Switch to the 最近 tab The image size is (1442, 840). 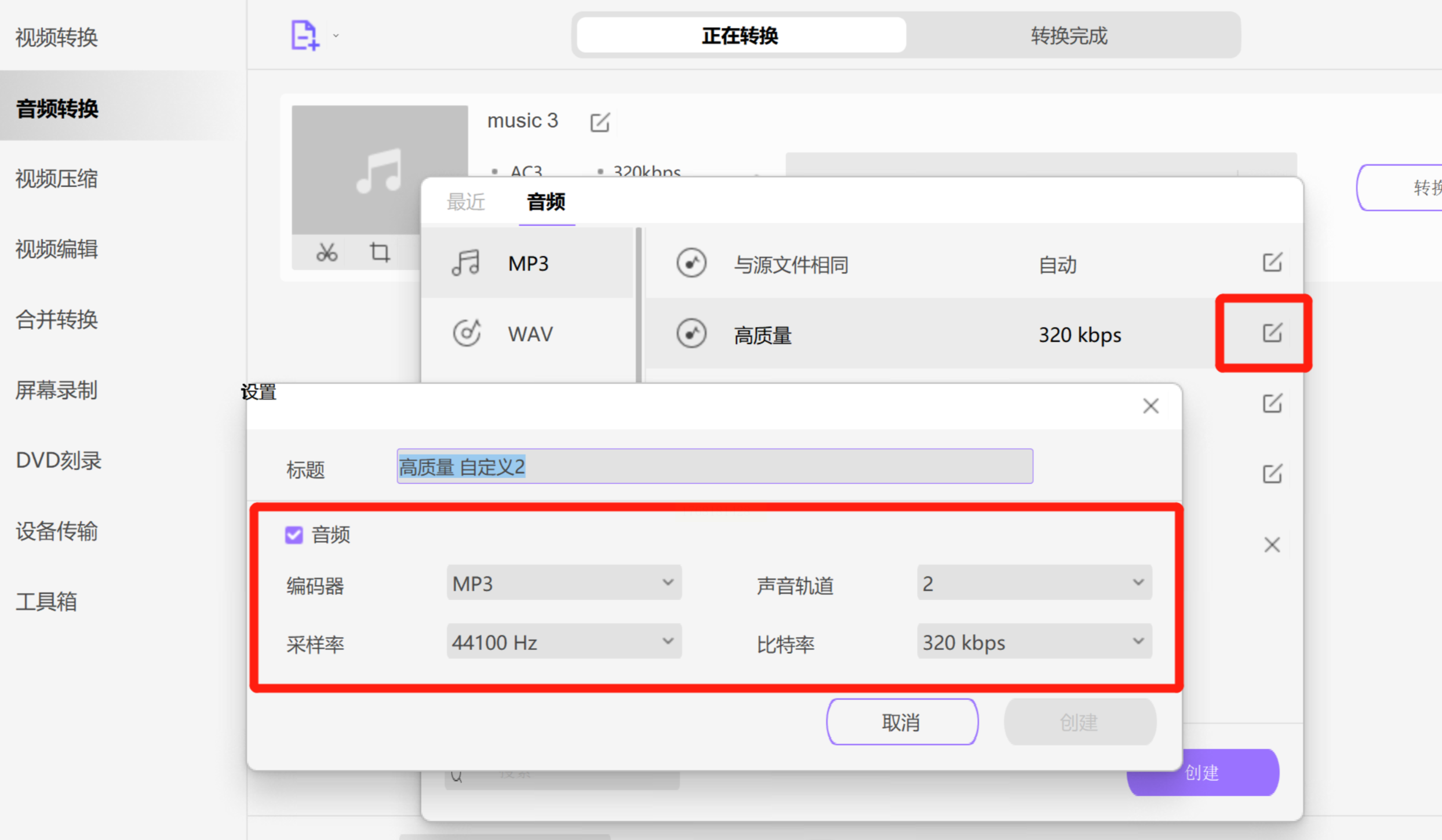tap(465, 202)
